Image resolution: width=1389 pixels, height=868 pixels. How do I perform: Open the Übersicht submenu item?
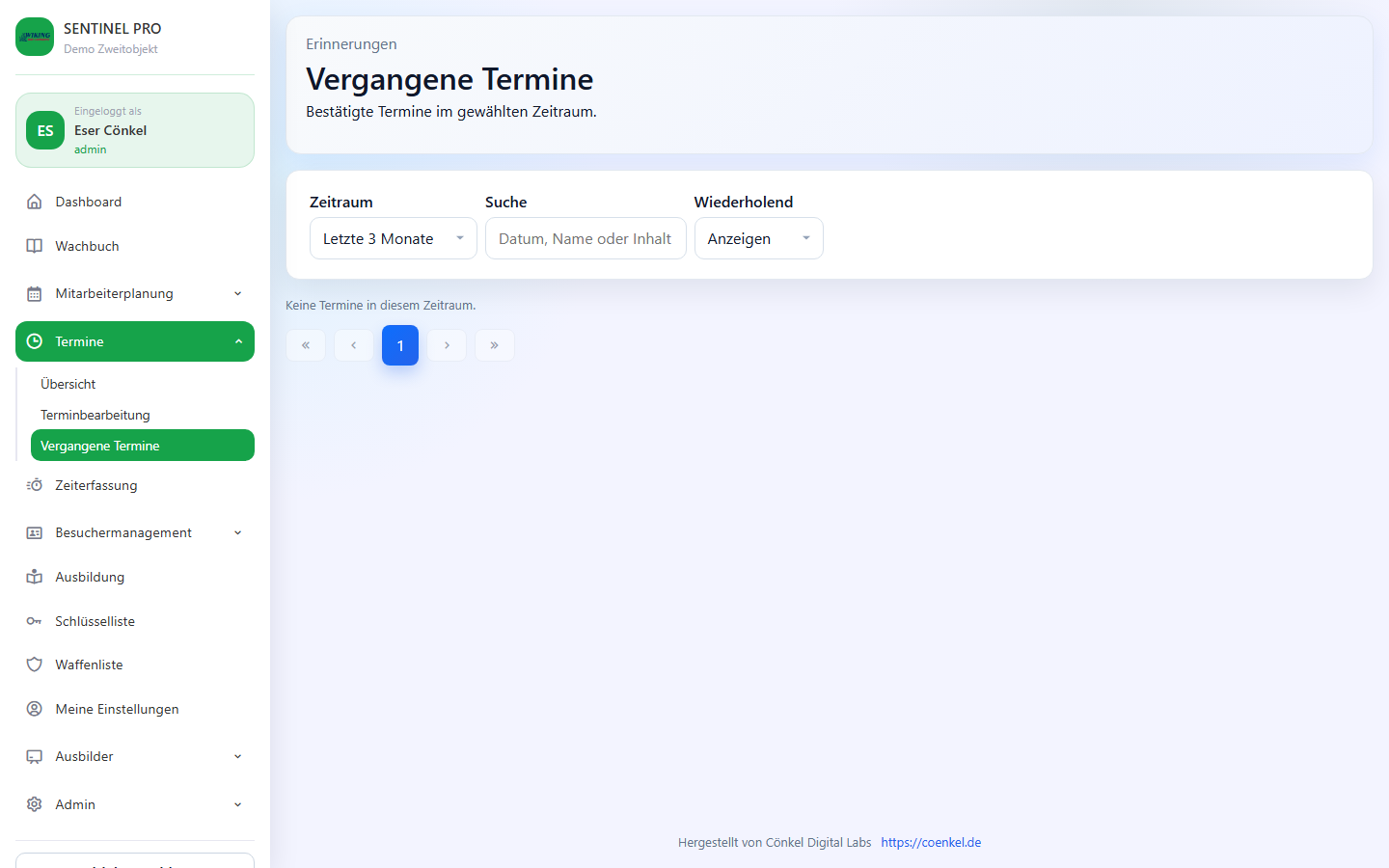tap(68, 384)
